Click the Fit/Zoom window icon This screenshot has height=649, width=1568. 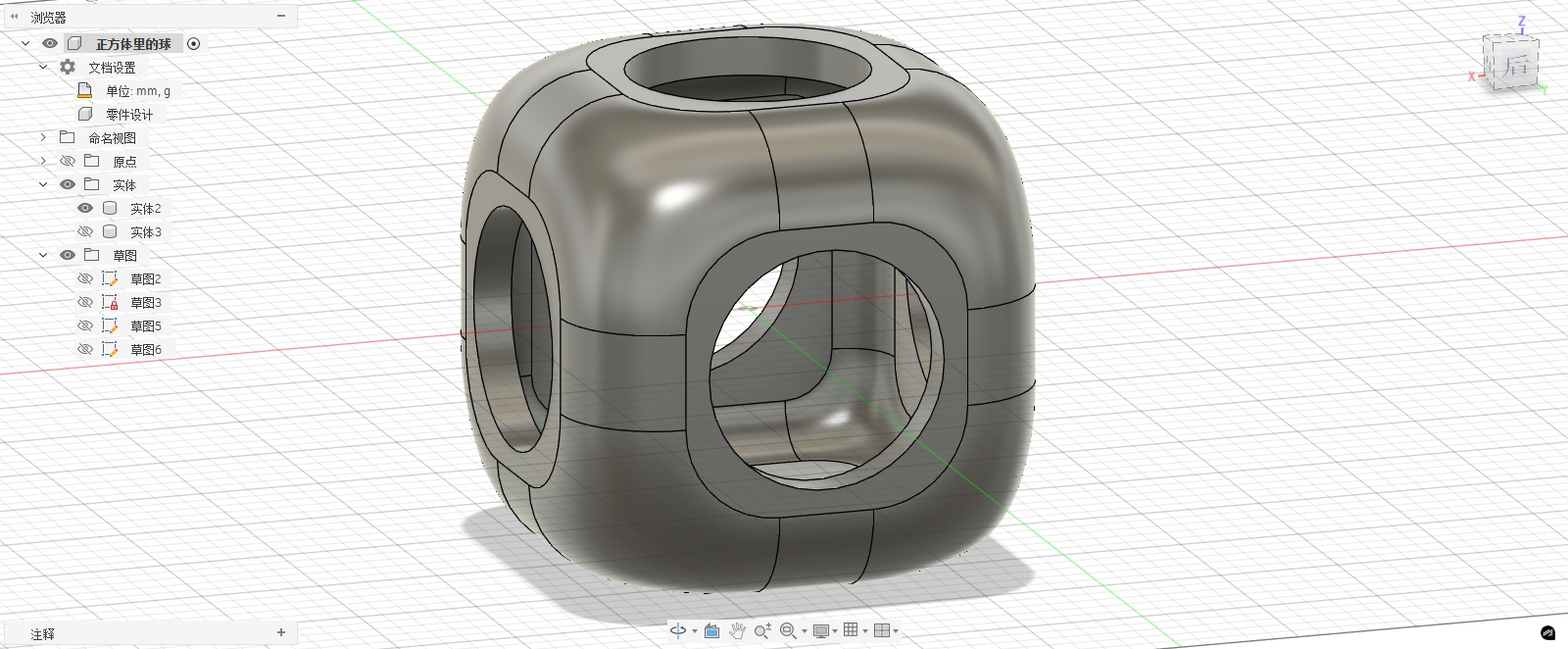coord(787,630)
